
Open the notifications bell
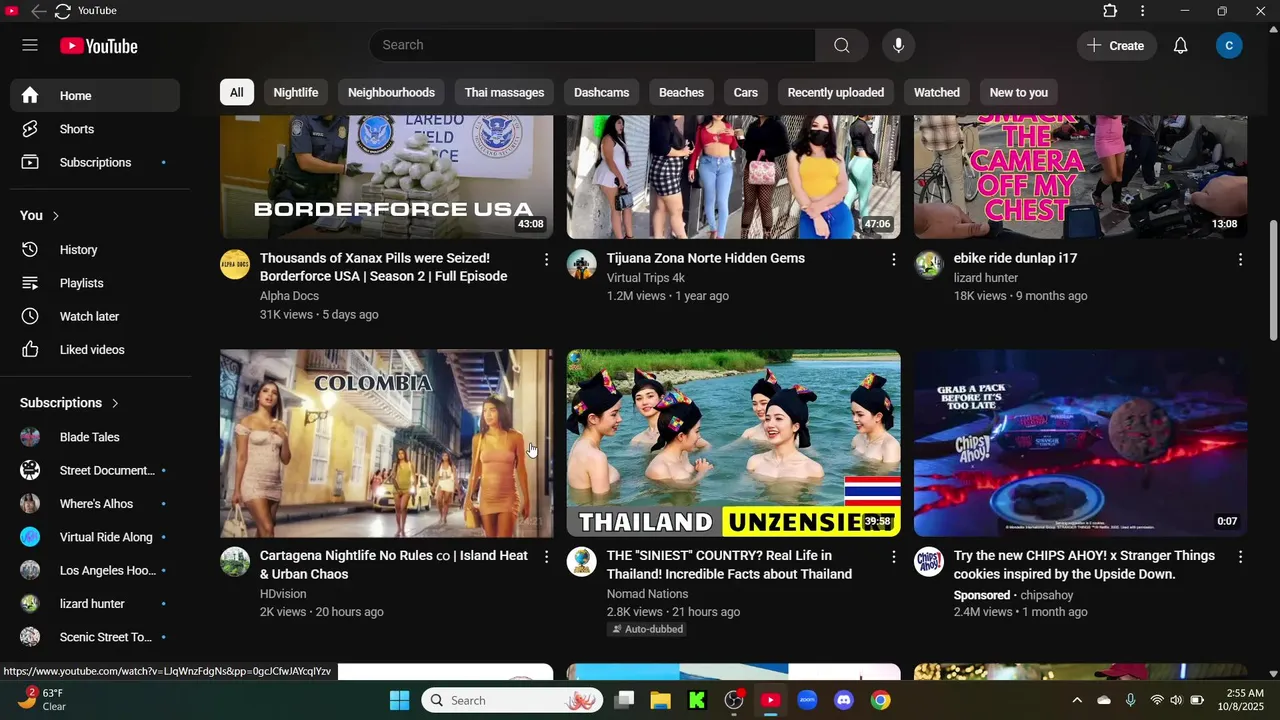[1180, 45]
